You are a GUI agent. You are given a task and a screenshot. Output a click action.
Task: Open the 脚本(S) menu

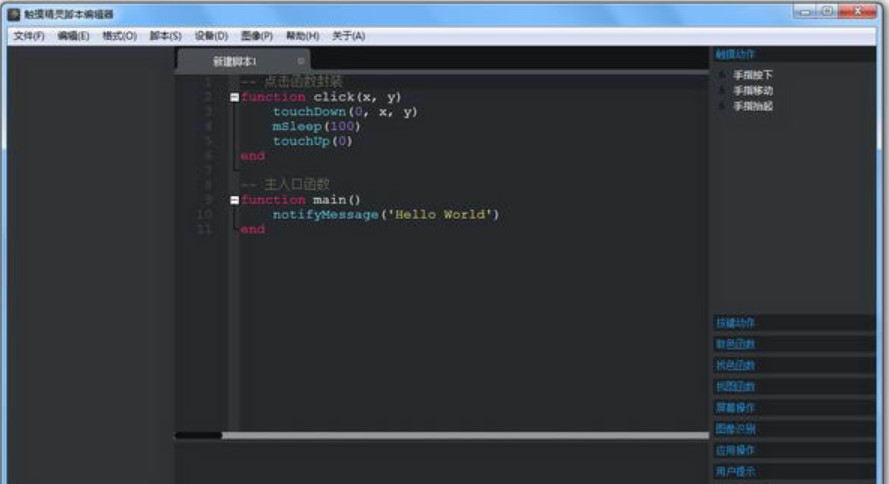[x=165, y=36]
